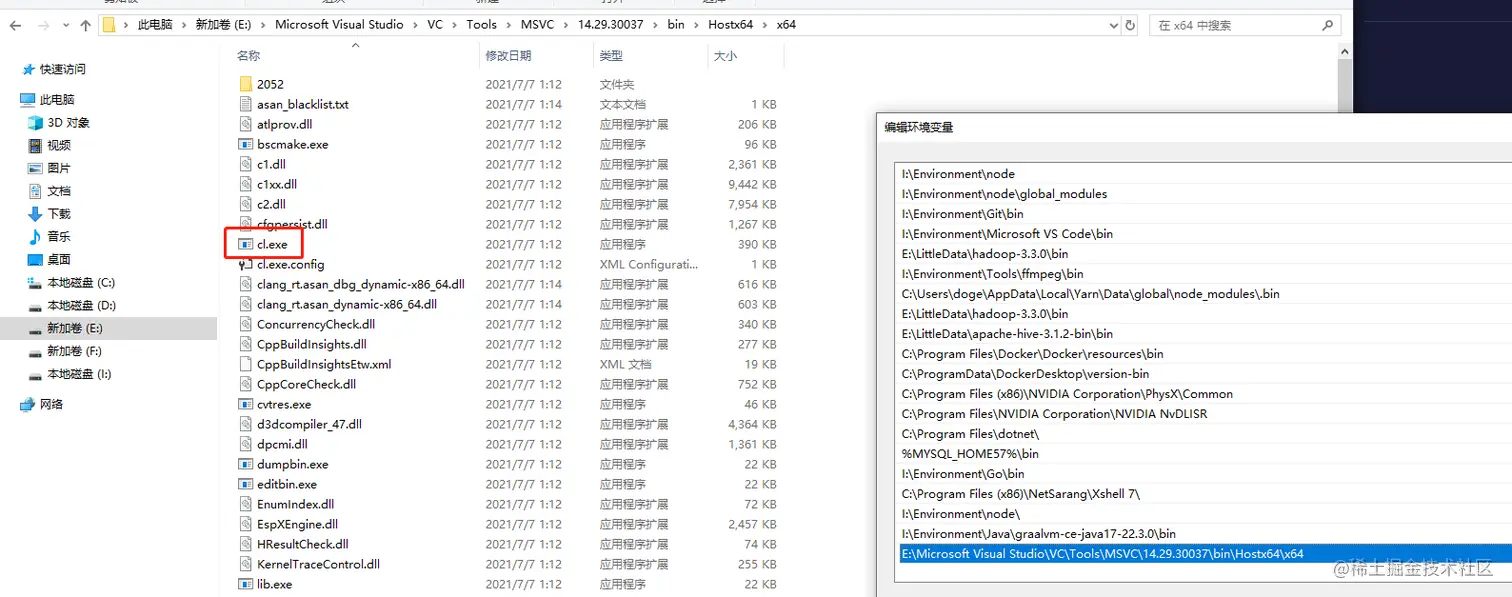Navigate to Tools via breadcrumb
This screenshot has height=597, width=1512.
pyautogui.click(x=481, y=25)
